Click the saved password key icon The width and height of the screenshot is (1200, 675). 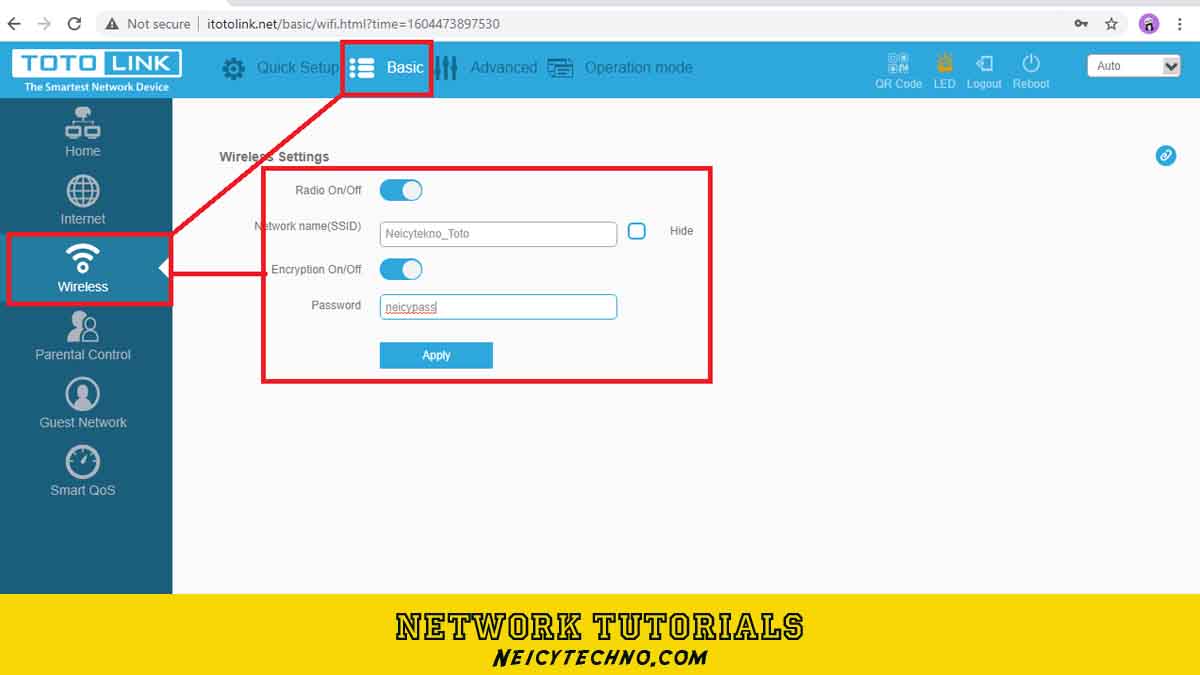(1081, 23)
